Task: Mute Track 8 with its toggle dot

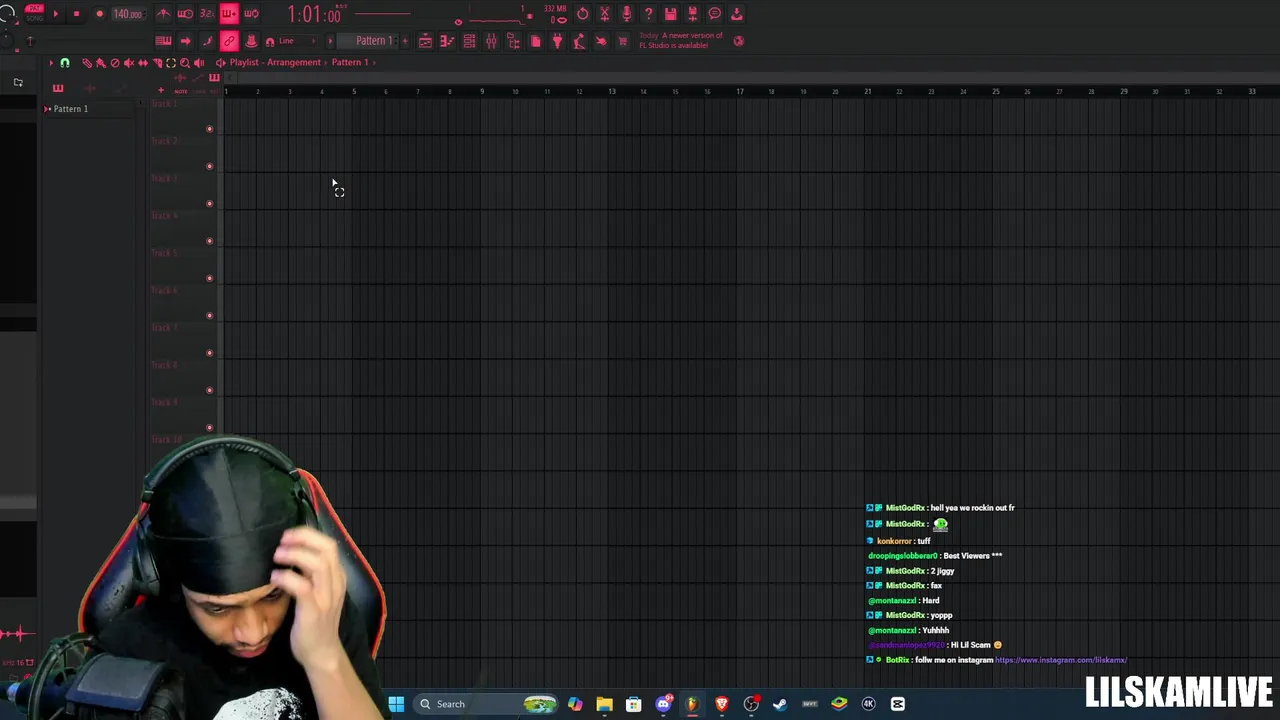Action: tap(209, 390)
